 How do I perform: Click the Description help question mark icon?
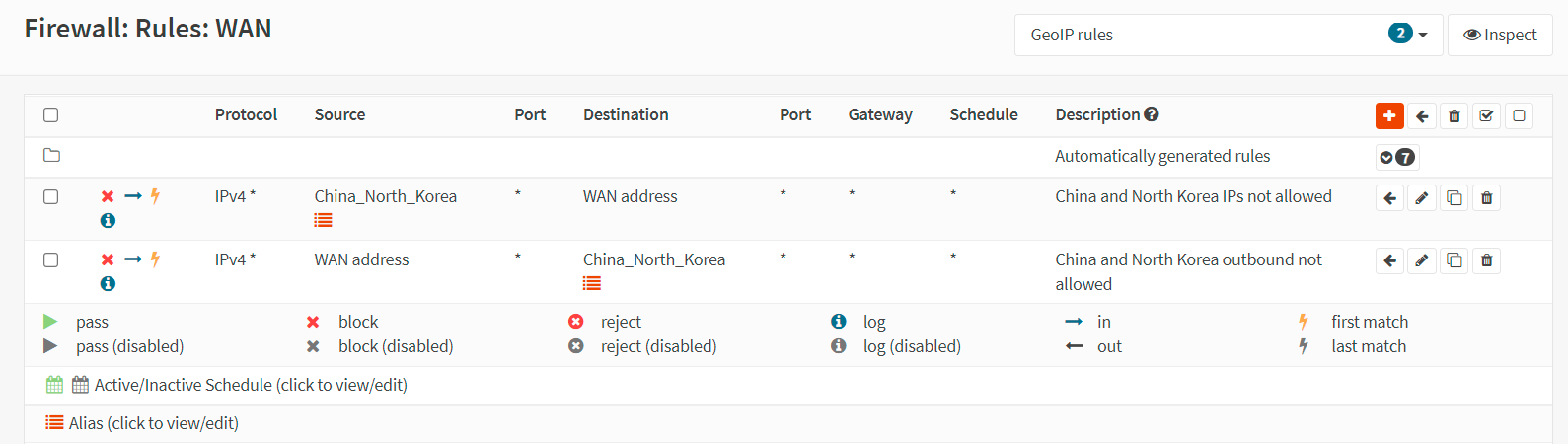coord(1152,114)
